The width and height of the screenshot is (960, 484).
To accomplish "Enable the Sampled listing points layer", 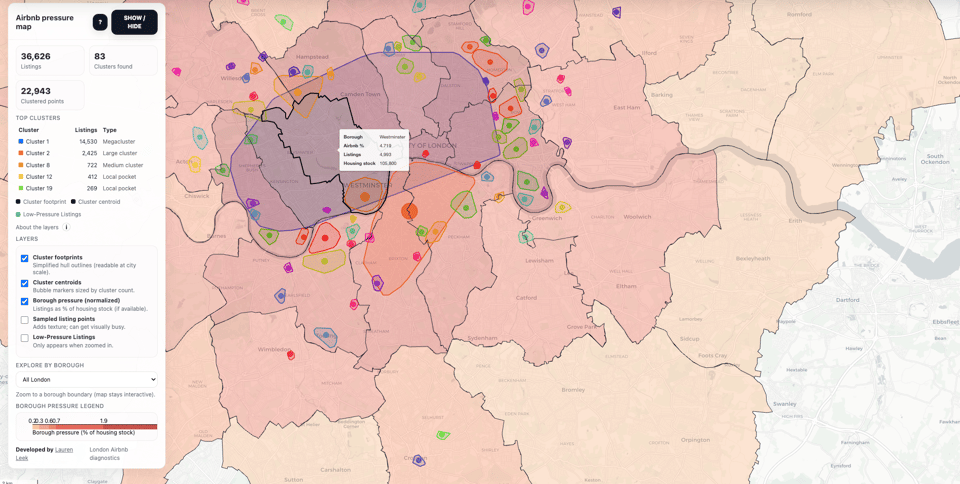I will pos(25,320).
